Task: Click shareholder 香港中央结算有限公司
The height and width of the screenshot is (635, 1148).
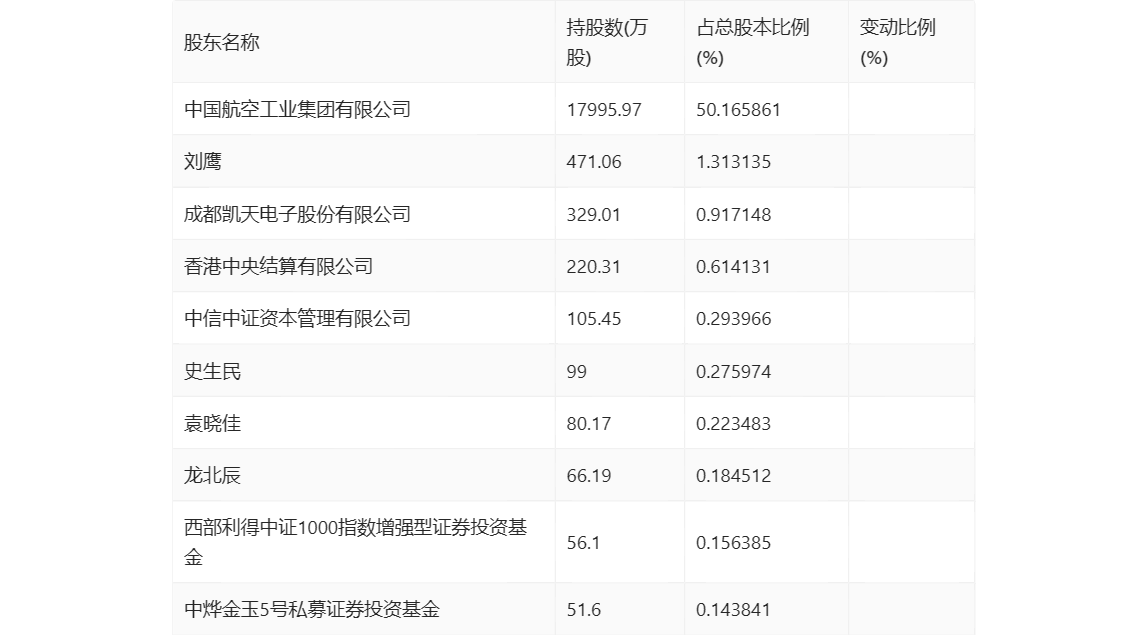Action: tap(278, 266)
